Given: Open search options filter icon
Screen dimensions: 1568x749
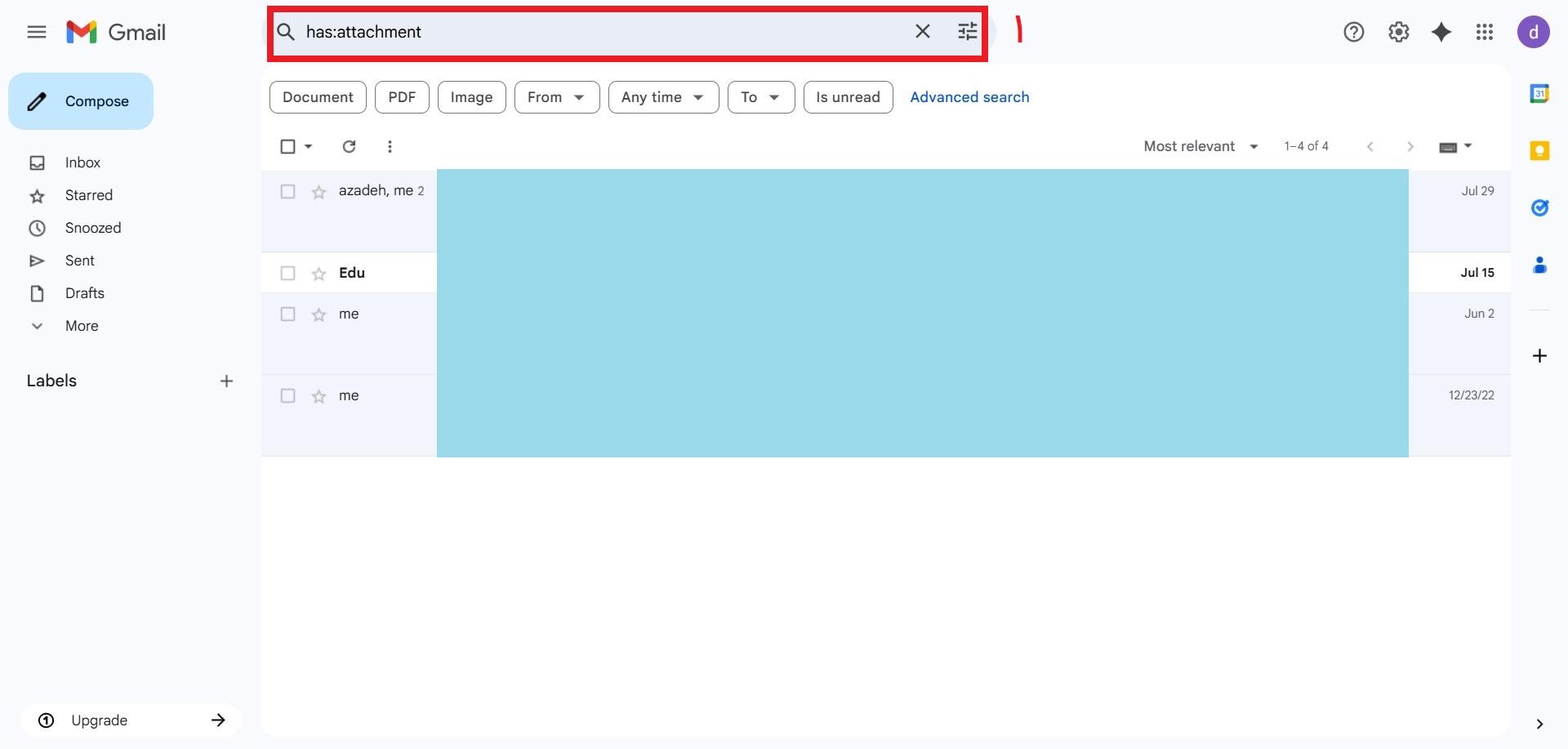Looking at the screenshot, I should point(967,32).
